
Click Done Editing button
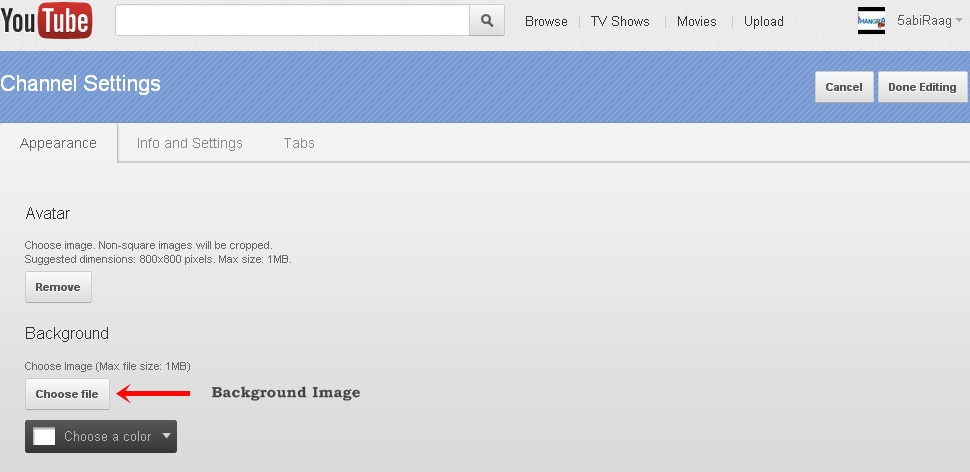coord(922,87)
